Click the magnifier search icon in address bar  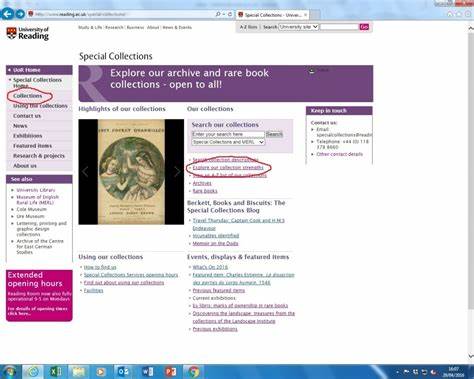coord(218,14)
